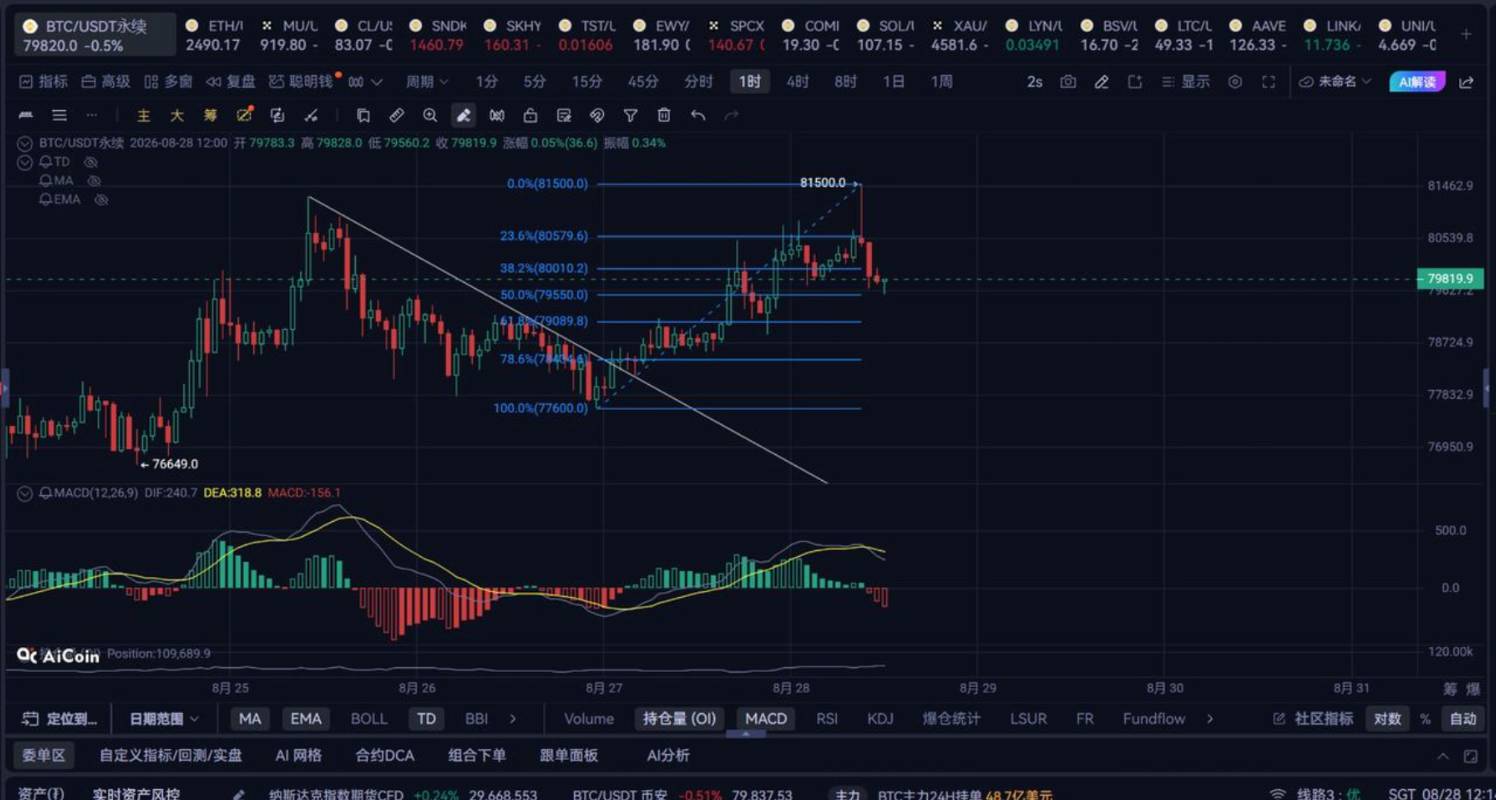Expand the 周期 period dropdown
This screenshot has width=1496, height=800.
(x=427, y=82)
